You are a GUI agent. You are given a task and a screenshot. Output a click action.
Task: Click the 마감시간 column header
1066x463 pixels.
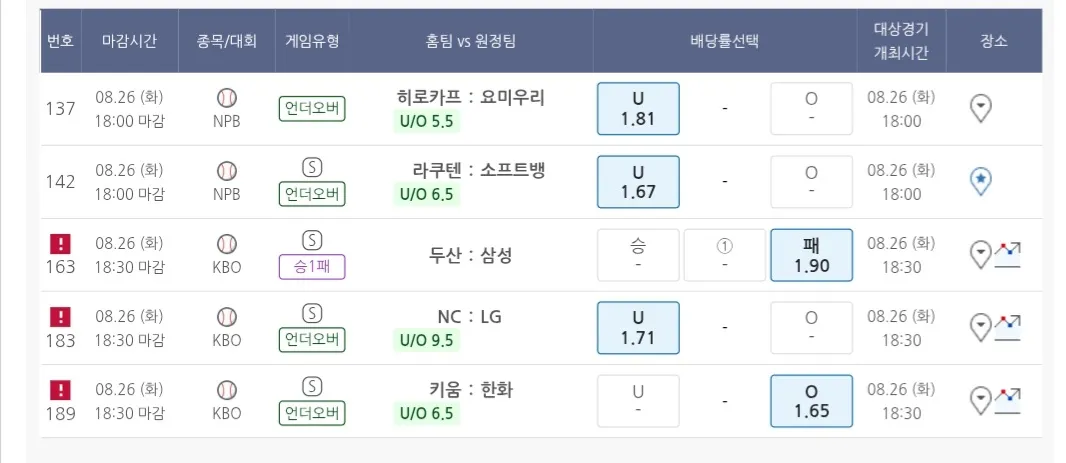click(129, 41)
